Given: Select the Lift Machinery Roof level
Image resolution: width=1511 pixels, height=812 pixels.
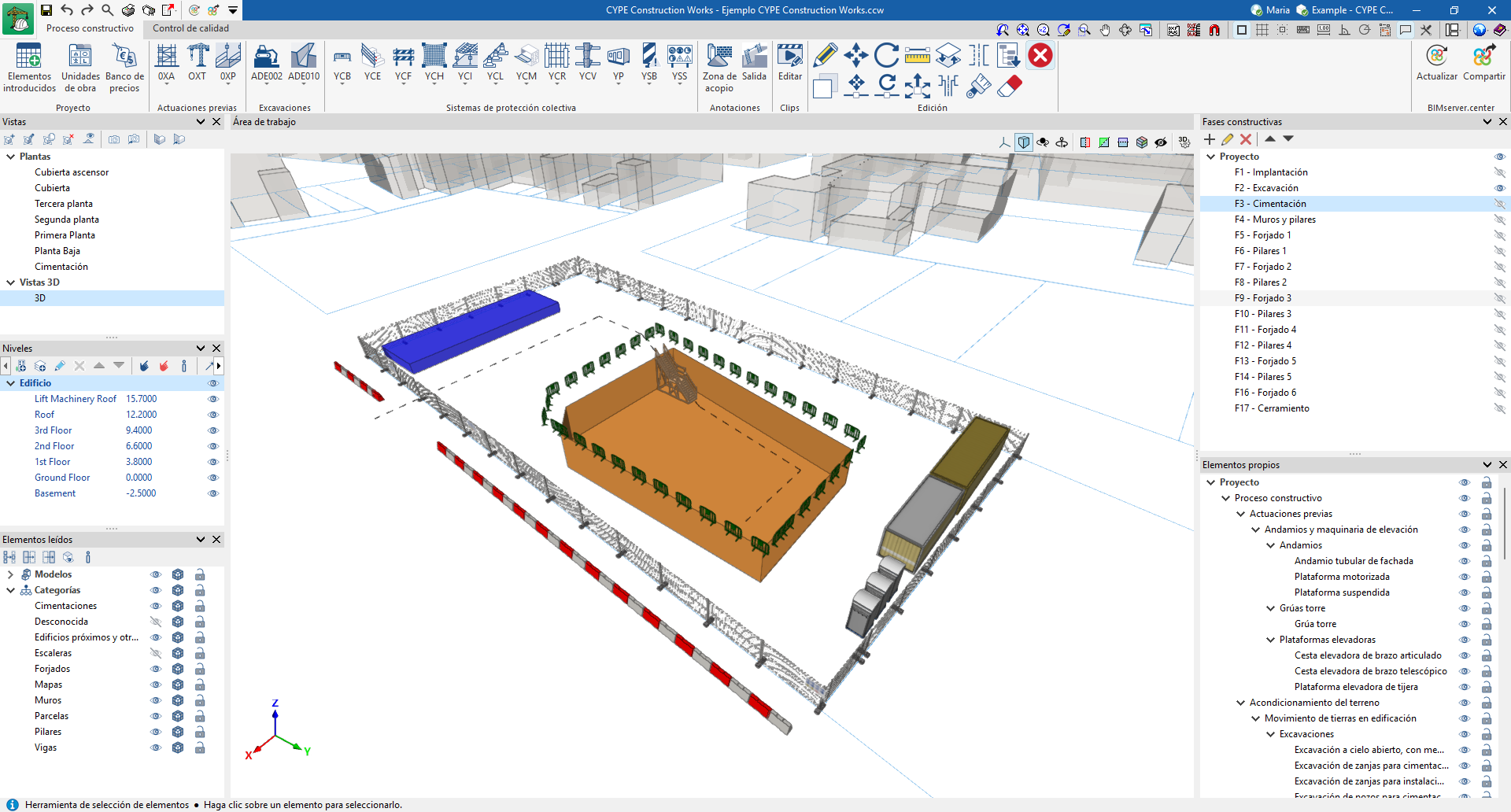Looking at the screenshot, I should 76,399.
